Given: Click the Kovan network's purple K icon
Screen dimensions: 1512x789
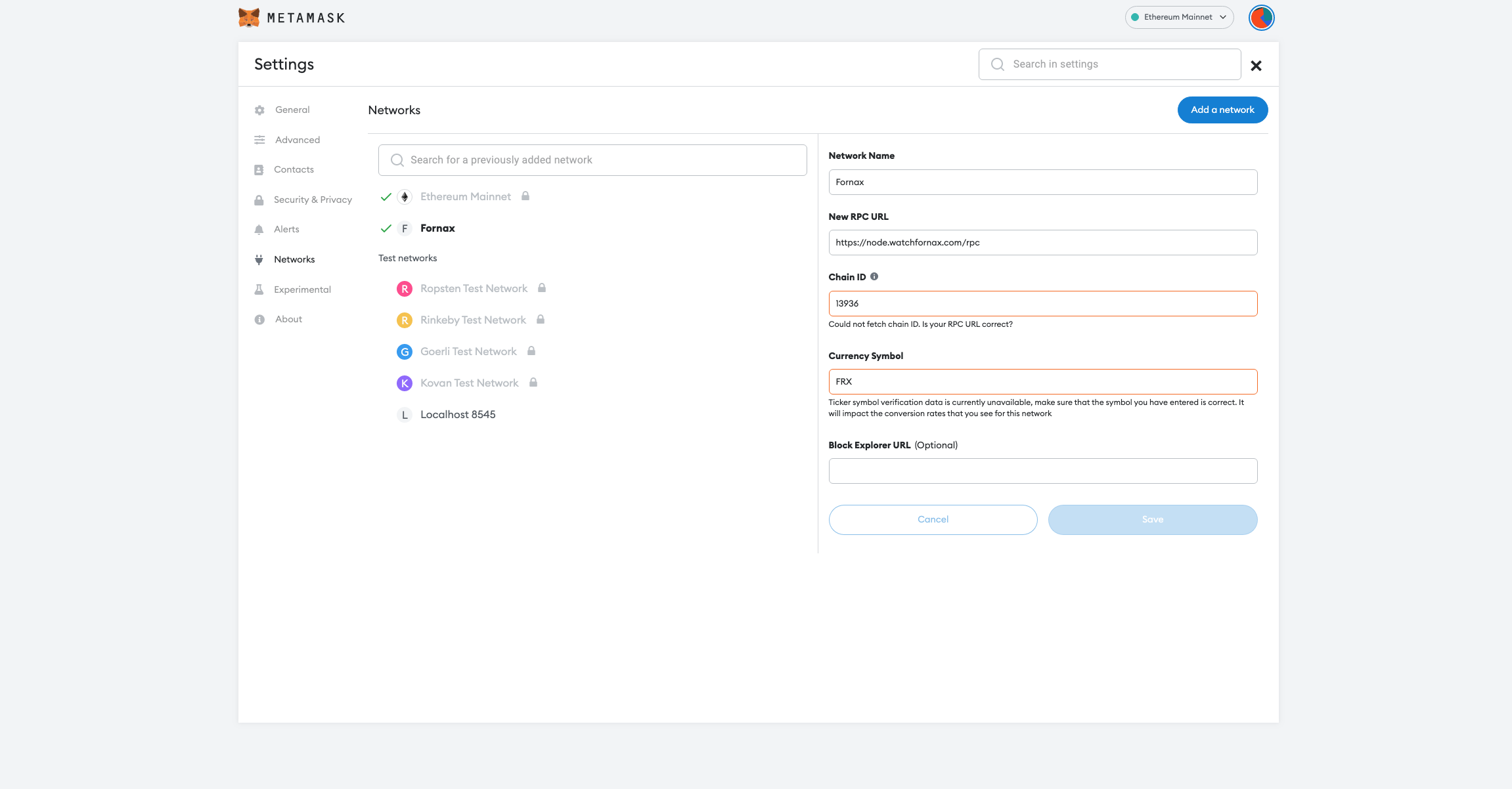Looking at the screenshot, I should (x=405, y=383).
